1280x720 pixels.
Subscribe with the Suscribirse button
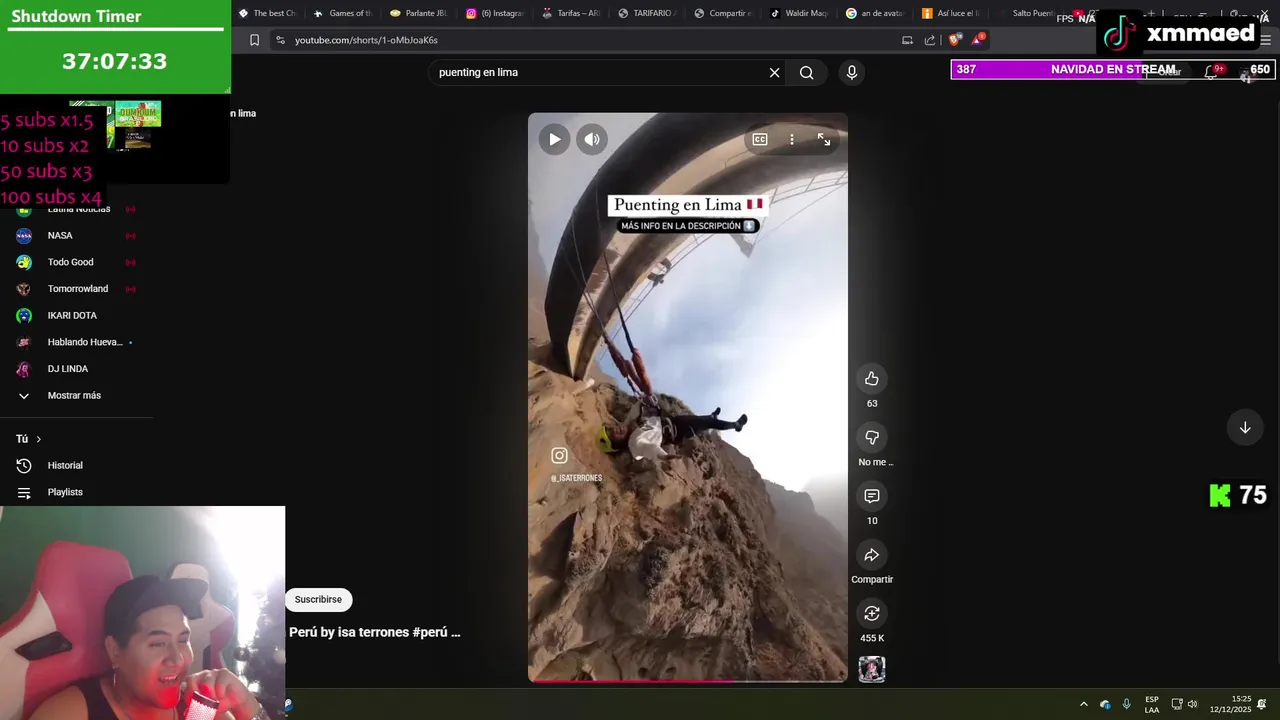coord(318,600)
